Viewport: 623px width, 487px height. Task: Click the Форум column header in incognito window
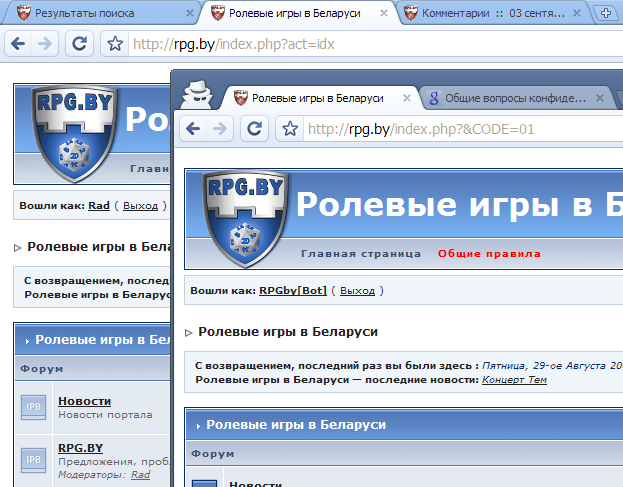[x=213, y=454]
